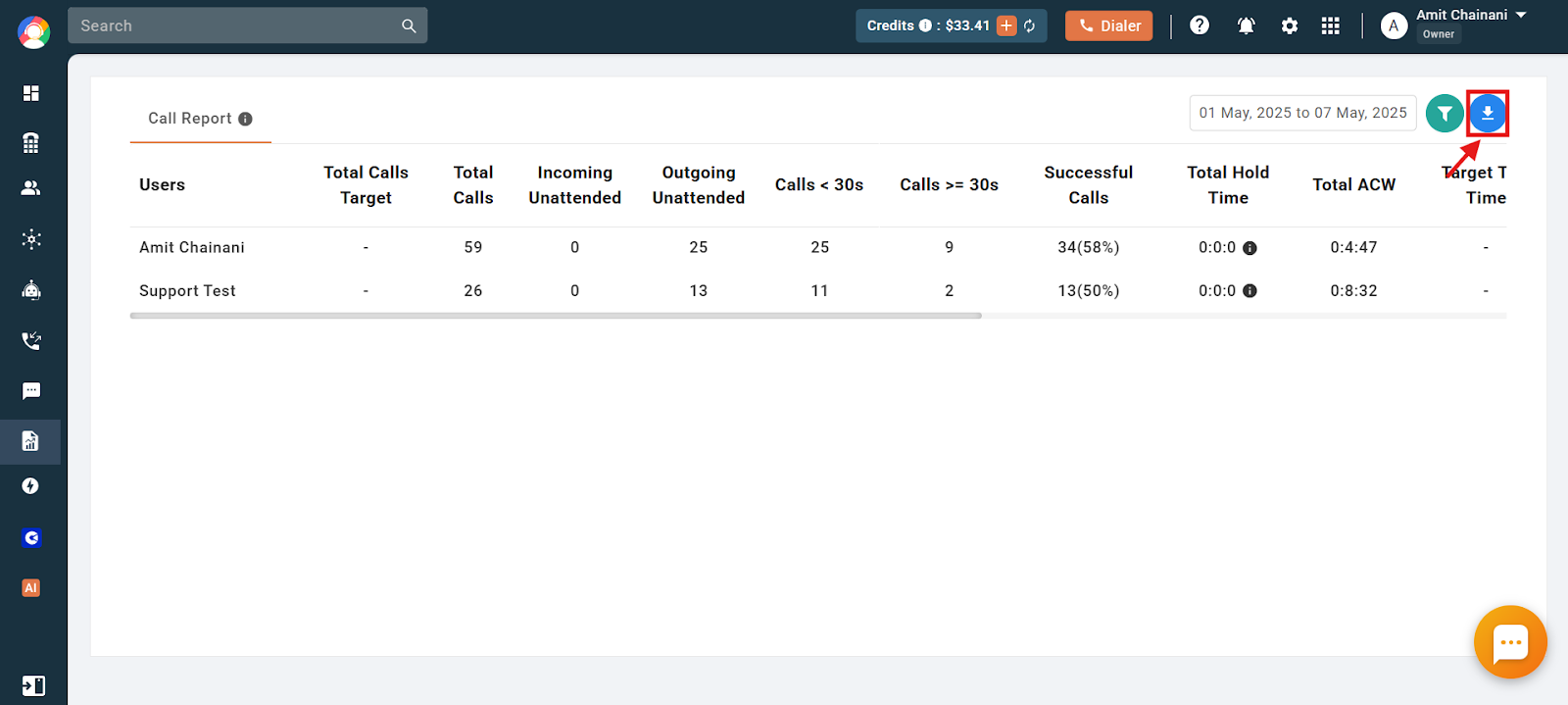
Task: Click the Successful Calls column header
Action: tap(1088, 184)
